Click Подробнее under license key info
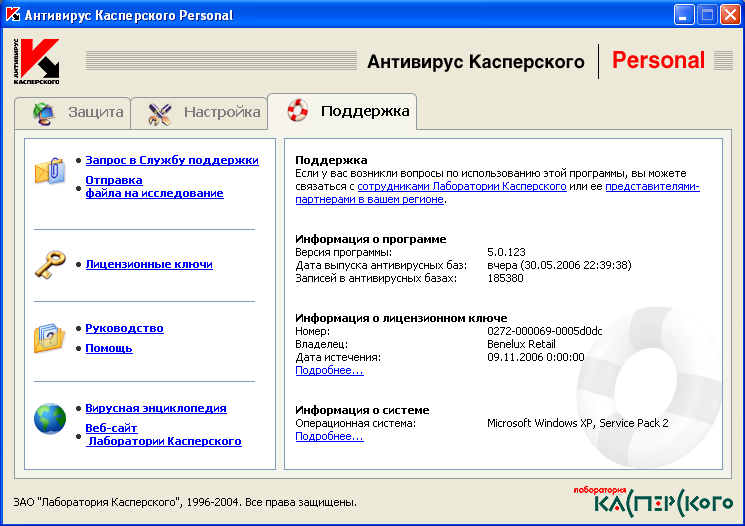 coord(329,370)
